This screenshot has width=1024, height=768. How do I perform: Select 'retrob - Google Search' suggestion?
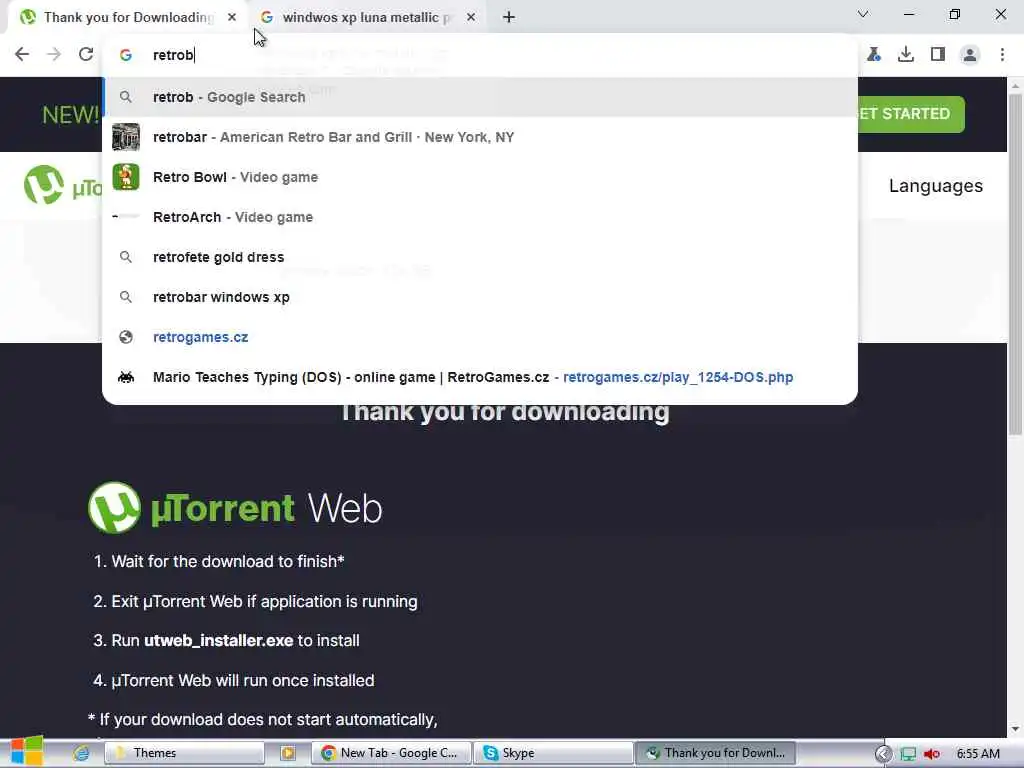[x=480, y=97]
